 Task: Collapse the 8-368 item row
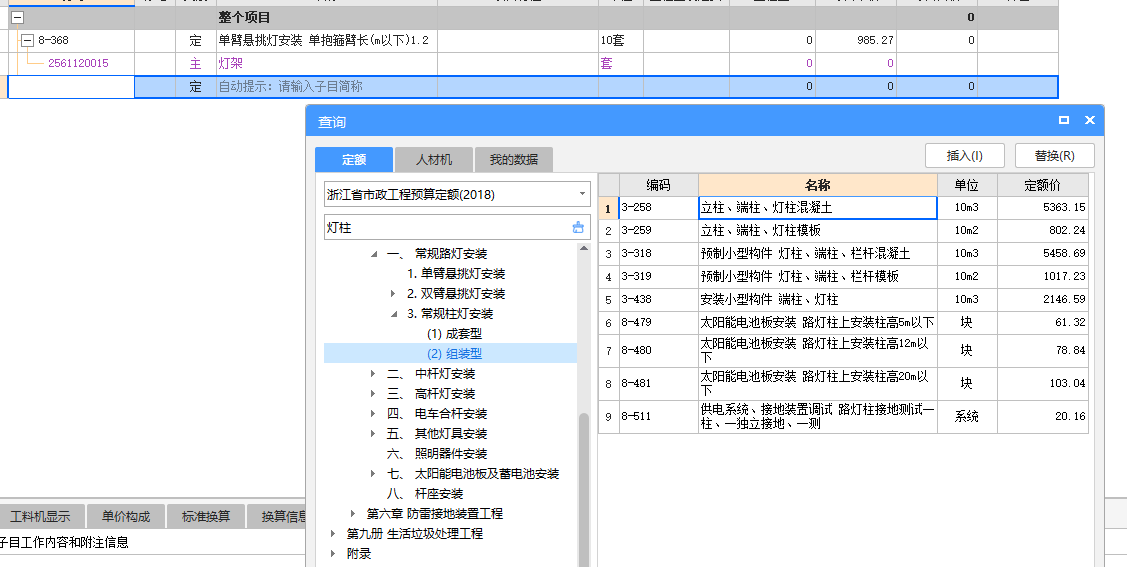pos(27,40)
